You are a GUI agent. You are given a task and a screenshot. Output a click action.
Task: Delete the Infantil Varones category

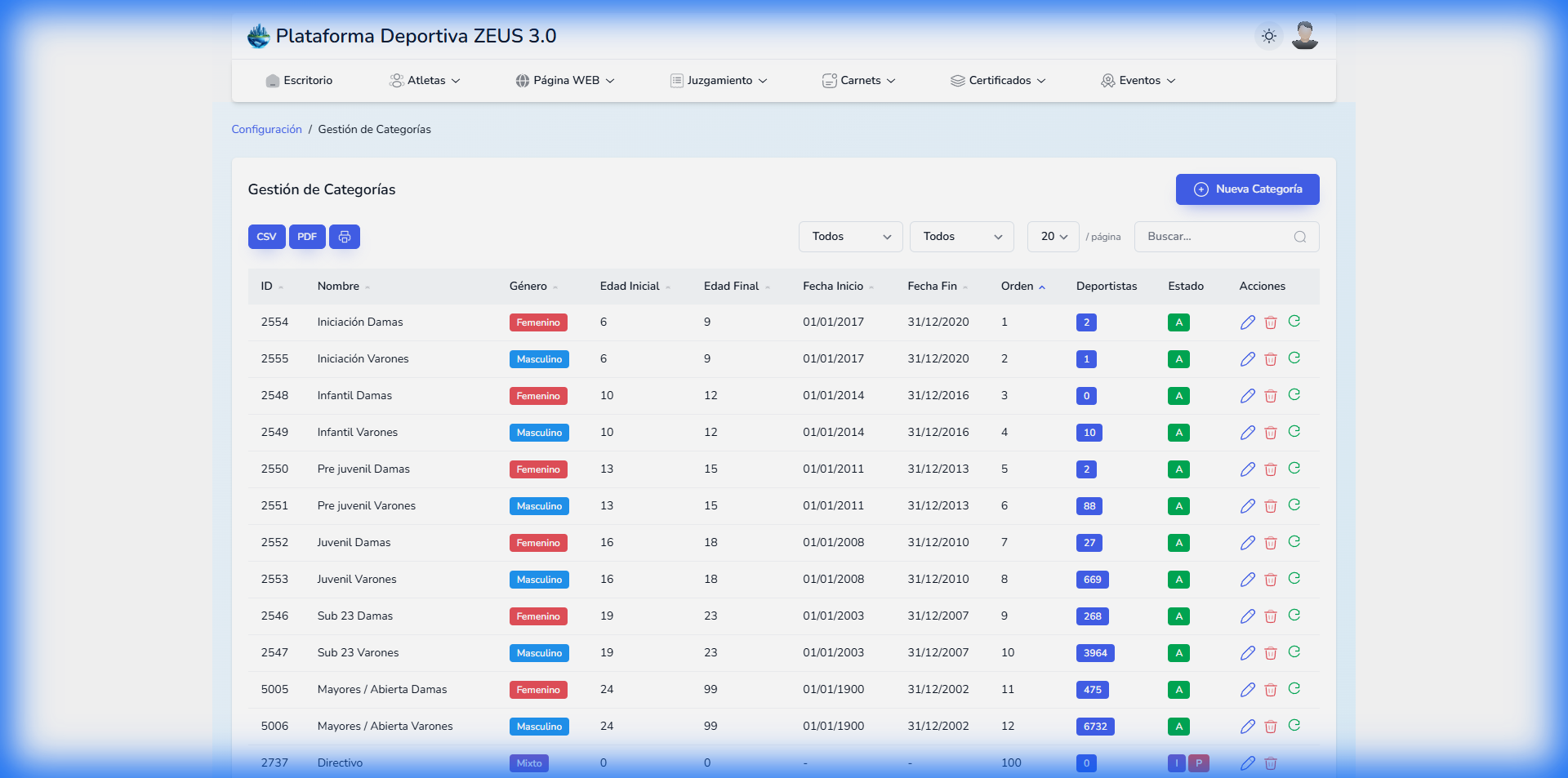(1270, 433)
